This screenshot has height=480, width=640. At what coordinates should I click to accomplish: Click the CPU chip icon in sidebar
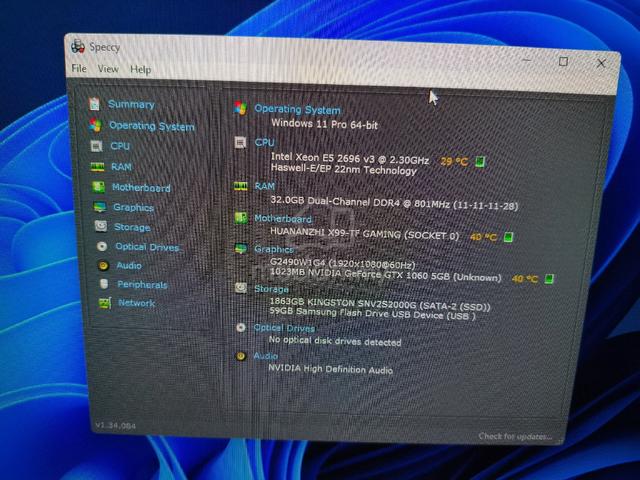[x=96, y=146]
